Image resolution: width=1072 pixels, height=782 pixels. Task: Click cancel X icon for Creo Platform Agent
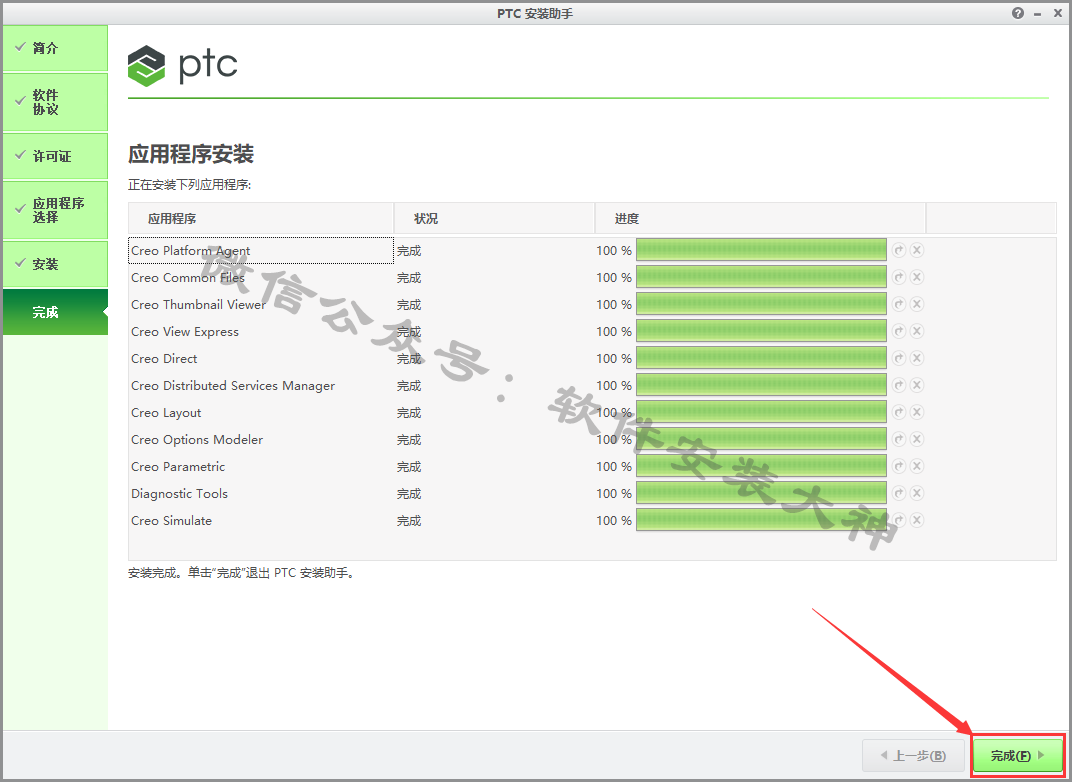[917, 250]
